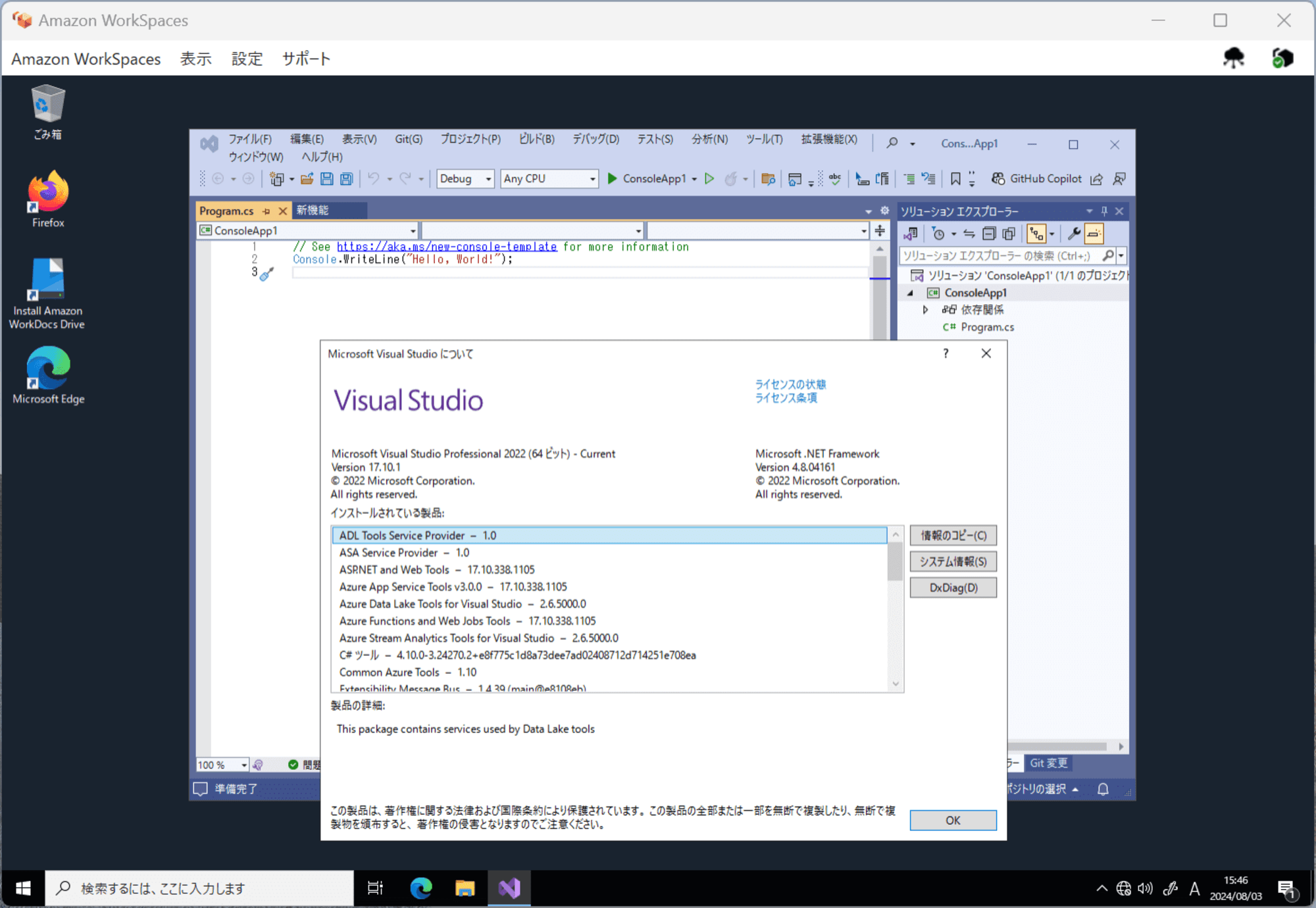Click Show All Files icon in Solution Explorer

(1009, 234)
